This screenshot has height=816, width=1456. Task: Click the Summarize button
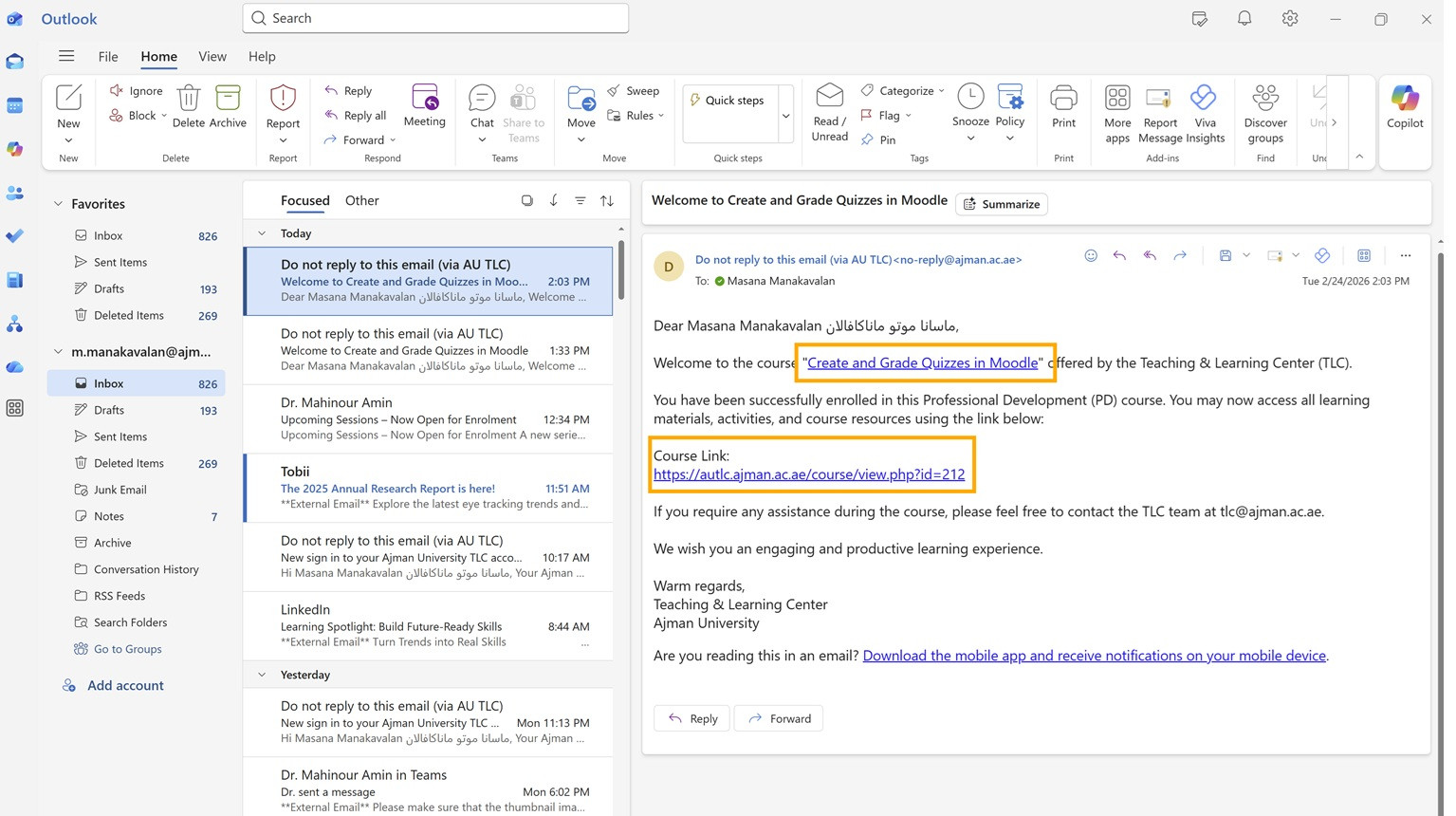point(1002,204)
